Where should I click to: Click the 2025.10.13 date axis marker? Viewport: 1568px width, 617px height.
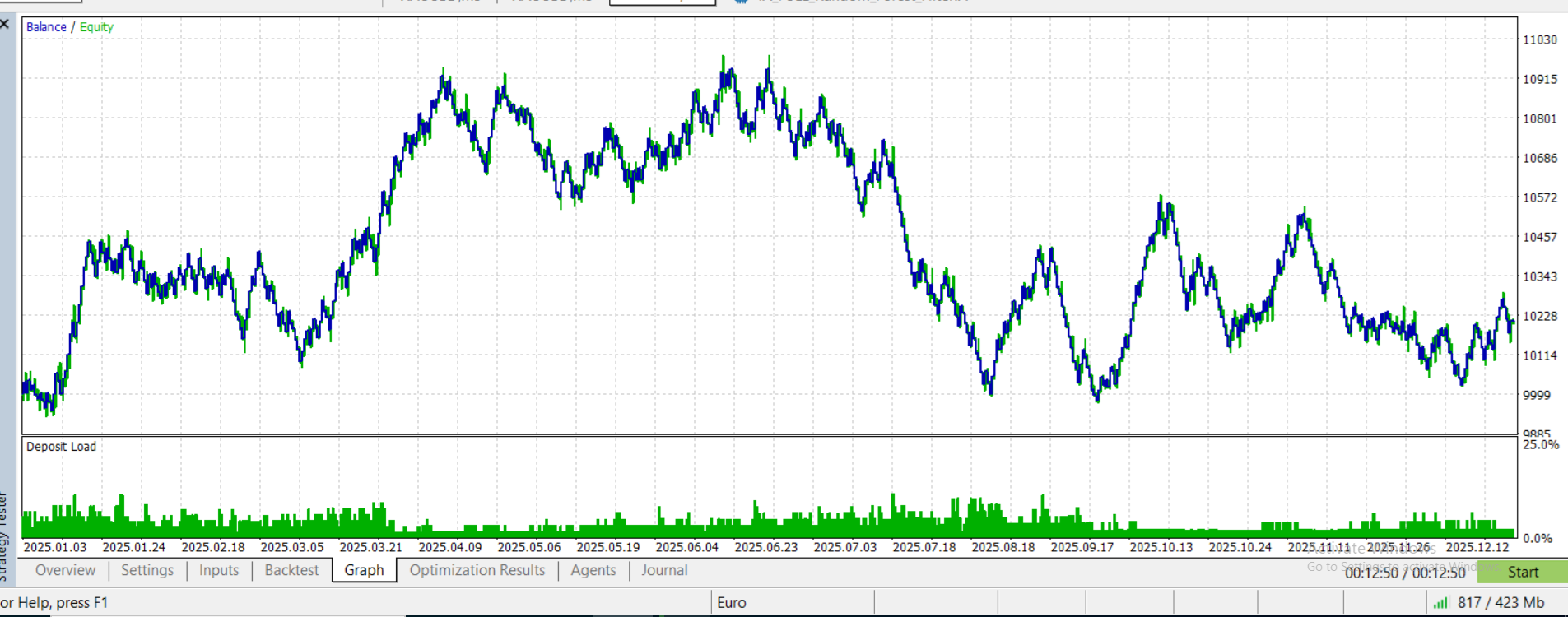point(1161,547)
